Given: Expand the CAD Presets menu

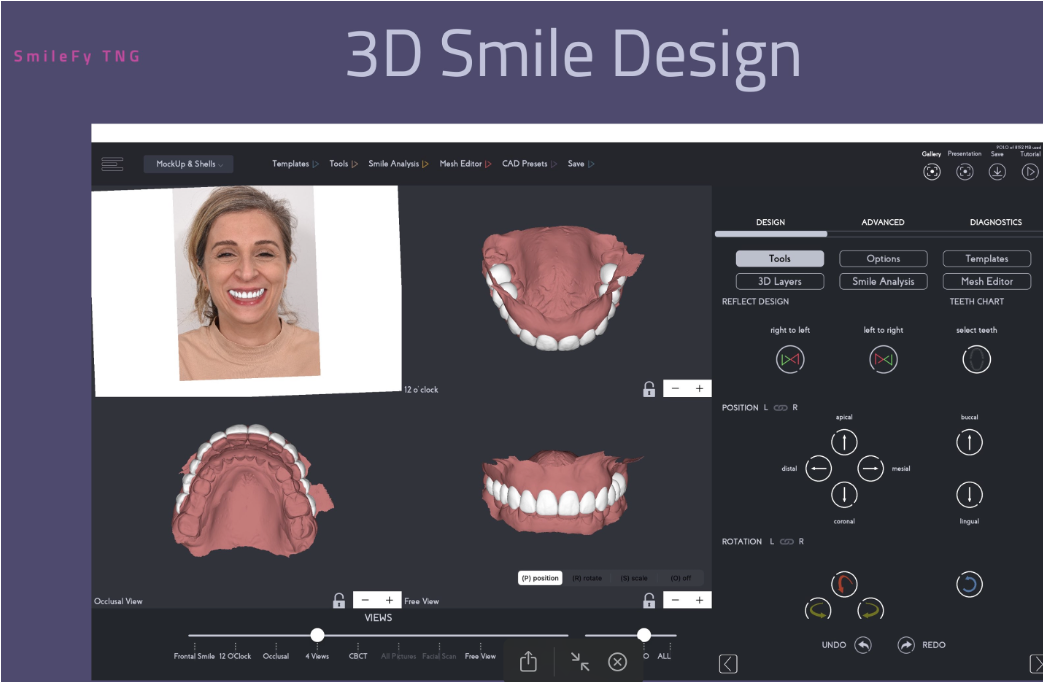Looking at the screenshot, I should point(529,164).
